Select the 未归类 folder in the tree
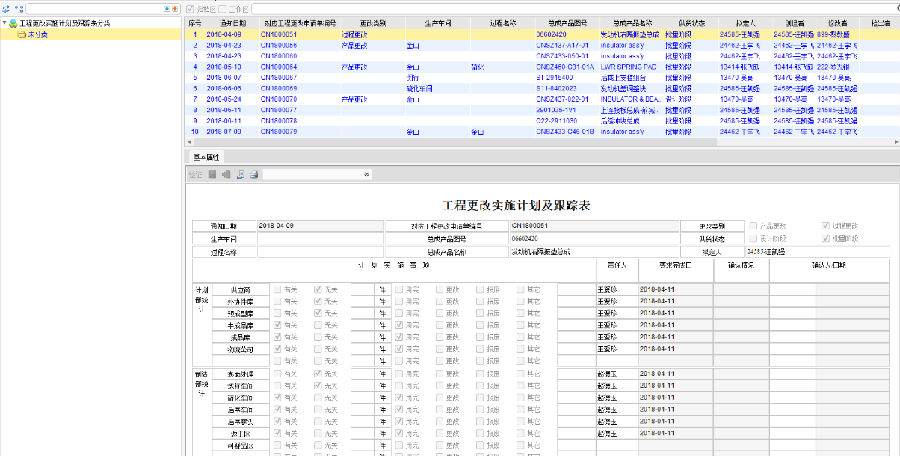 point(35,34)
